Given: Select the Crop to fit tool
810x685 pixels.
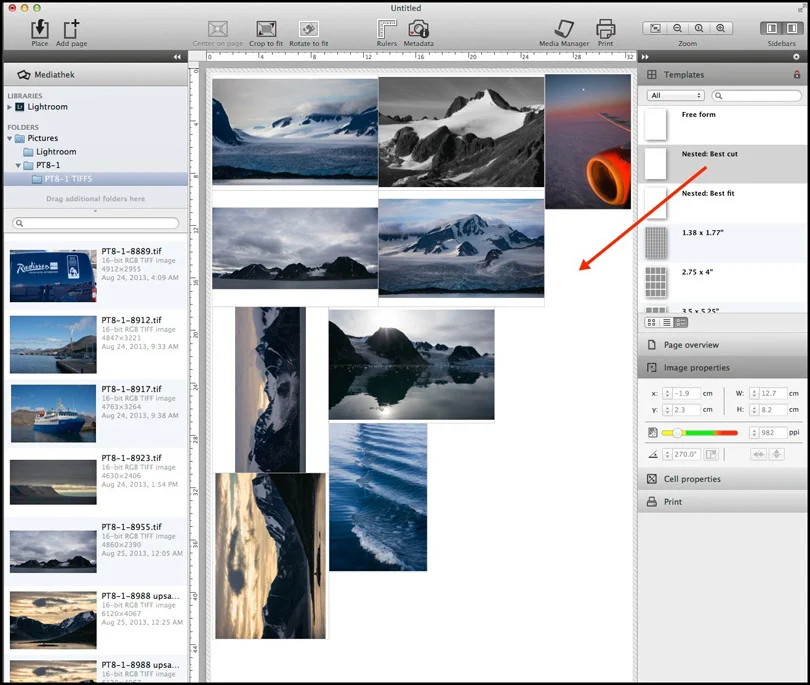Looking at the screenshot, I should pyautogui.click(x=266, y=29).
